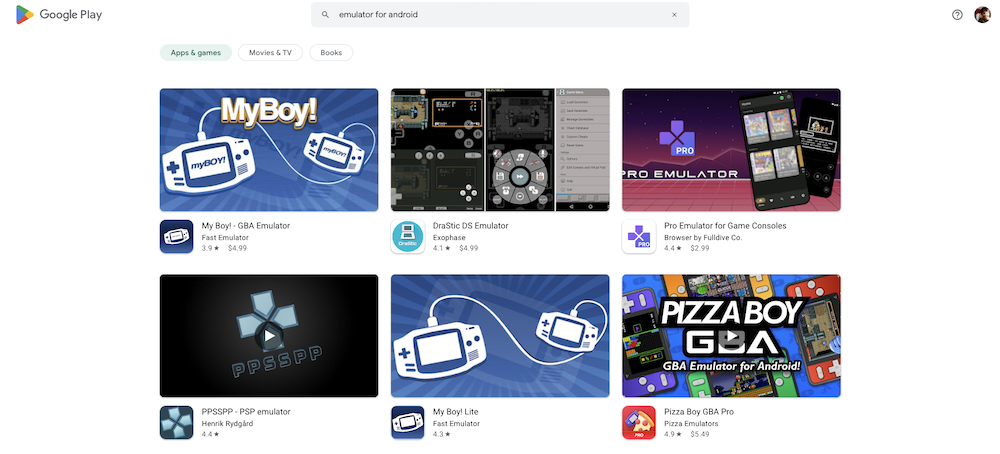The width and height of the screenshot is (1000, 454).
Task: Select the Apps & games filter
Action: 196,53
